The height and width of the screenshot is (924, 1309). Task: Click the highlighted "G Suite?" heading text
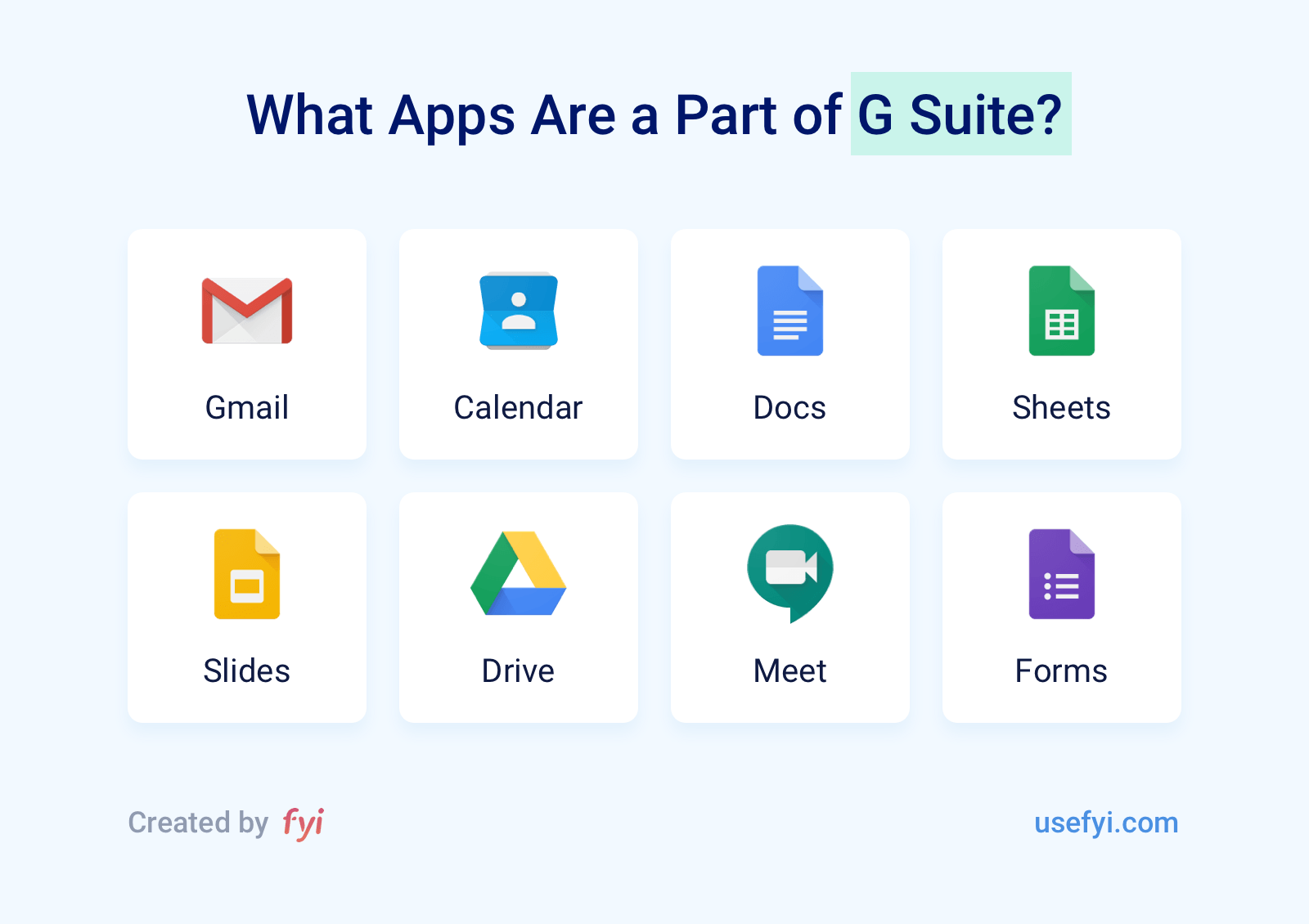coord(960,114)
